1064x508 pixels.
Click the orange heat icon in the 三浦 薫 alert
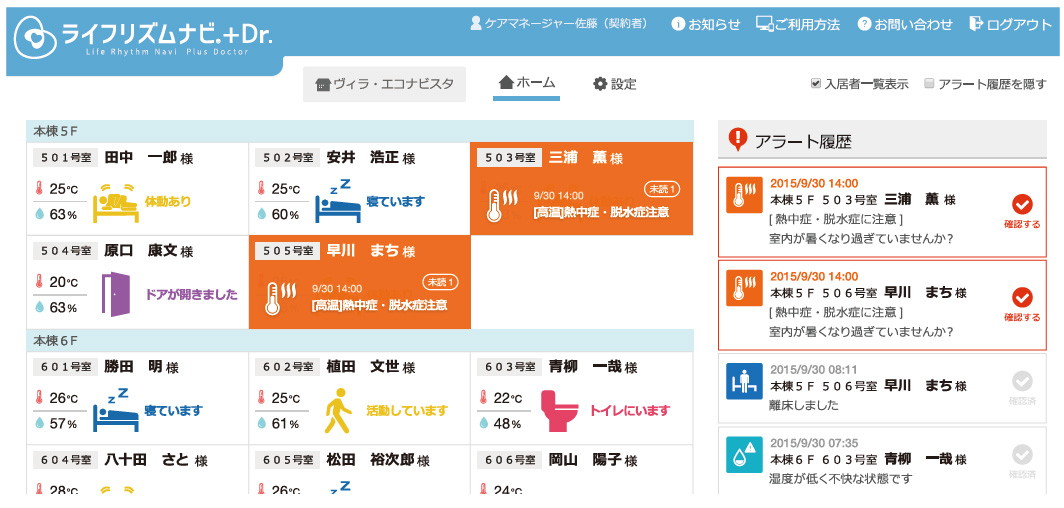(744, 195)
